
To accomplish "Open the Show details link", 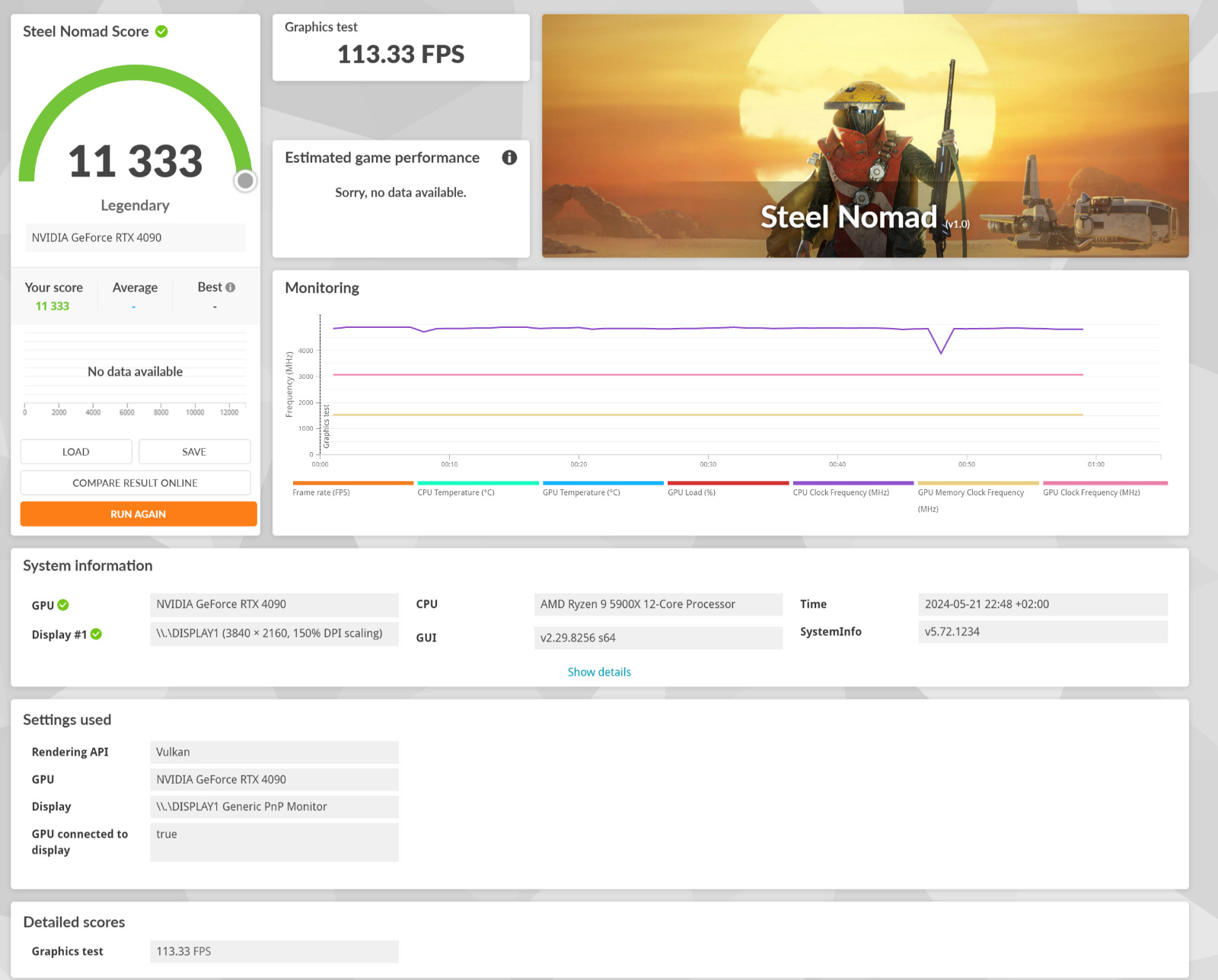I will pyautogui.click(x=599, y=672).
